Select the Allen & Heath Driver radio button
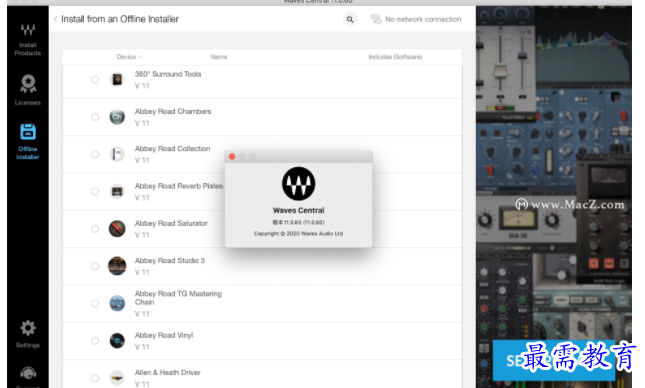Viewport: 645px width, 388px height. pyautogui.click(x=95, y=378)
